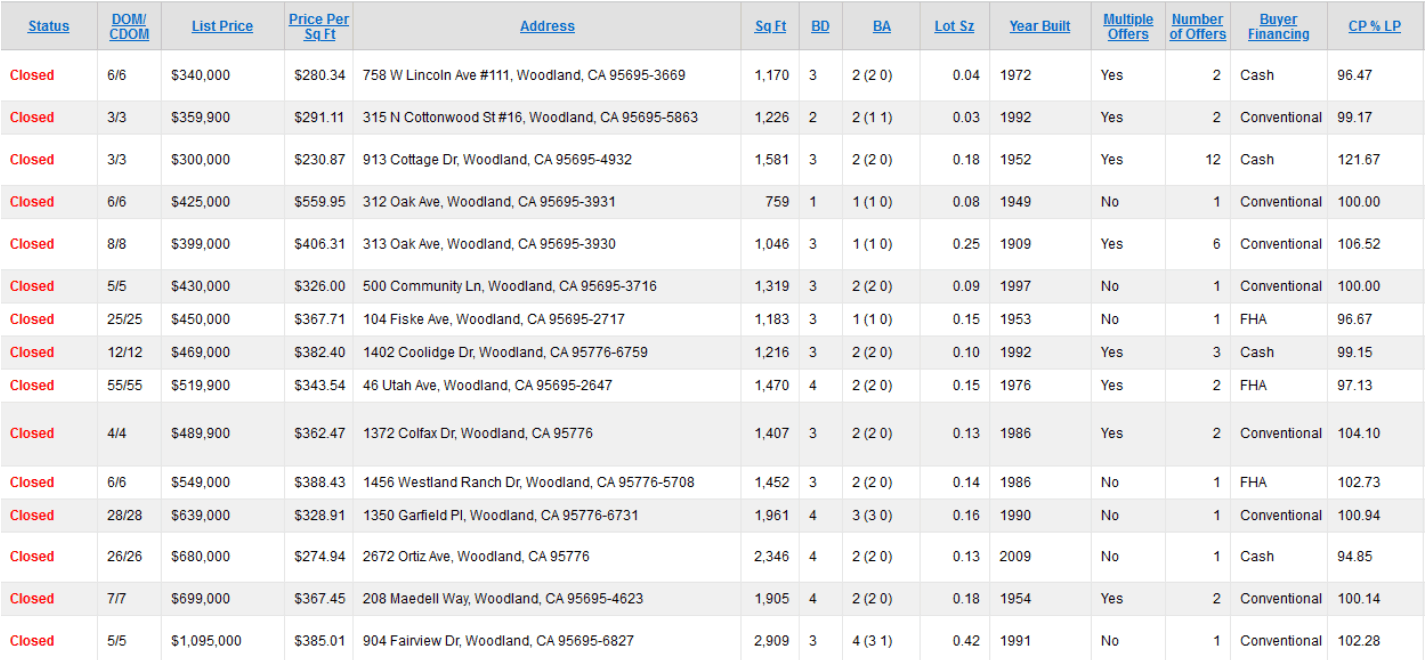Select address 1372 Colfax Dr
This screenshot has width=1426, height=660.
(x=478, y=433)
